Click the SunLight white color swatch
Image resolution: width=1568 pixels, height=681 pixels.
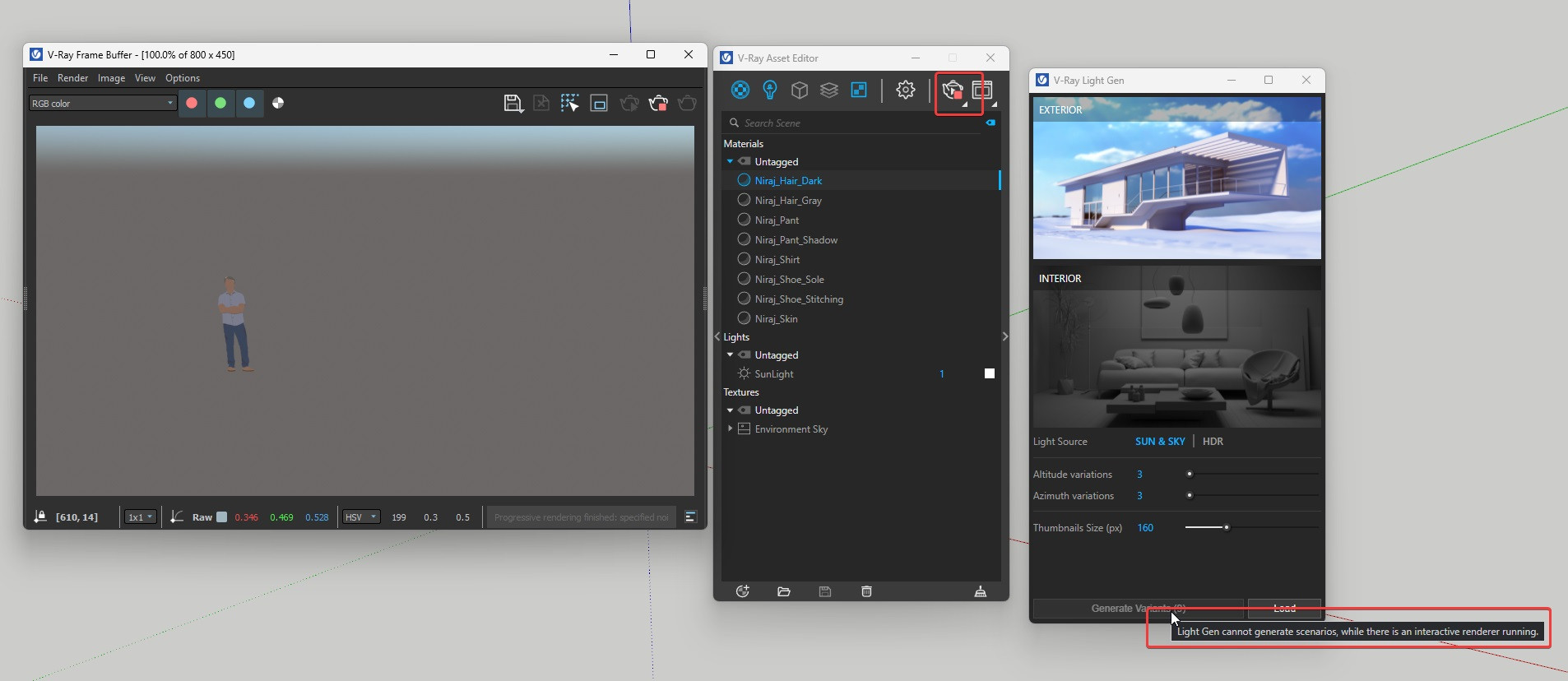click(x=990, y=373)
